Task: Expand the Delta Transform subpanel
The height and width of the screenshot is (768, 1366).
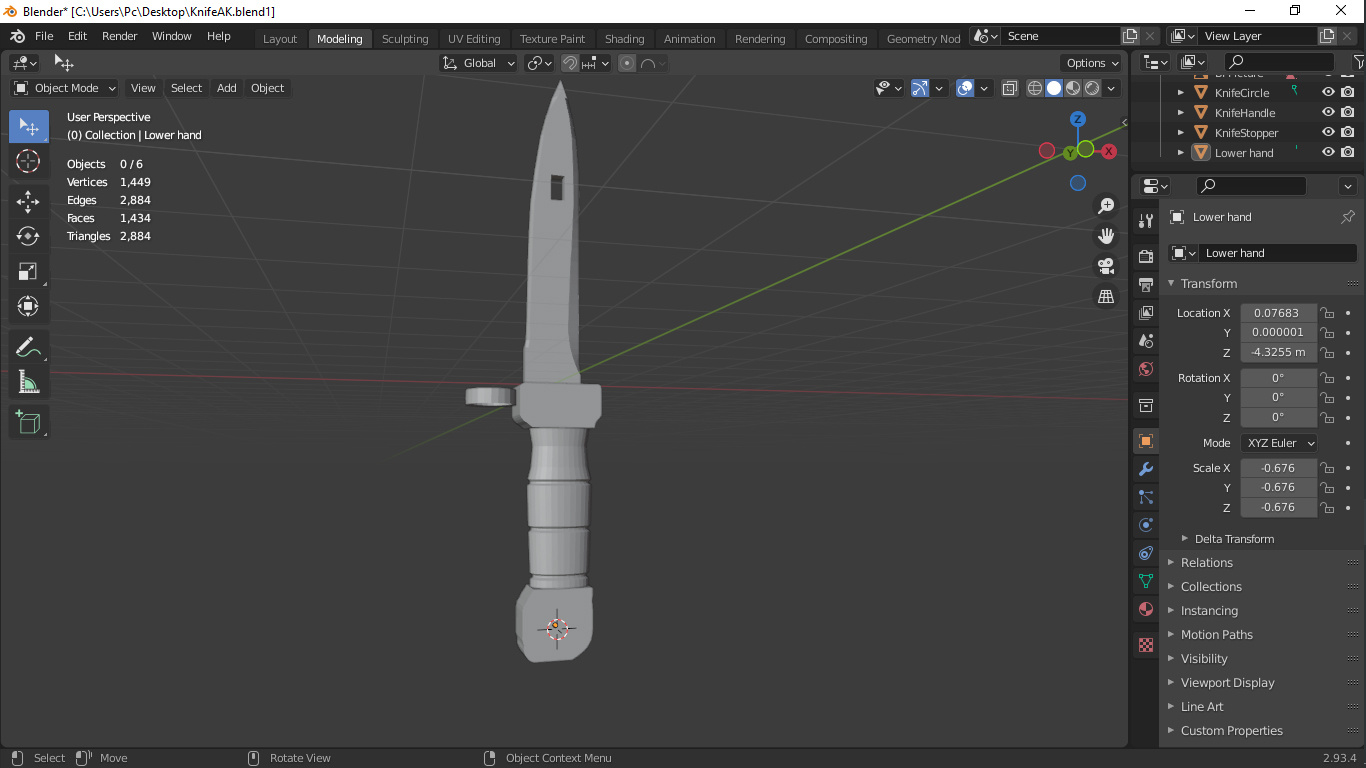Action: coord(1234,538)
